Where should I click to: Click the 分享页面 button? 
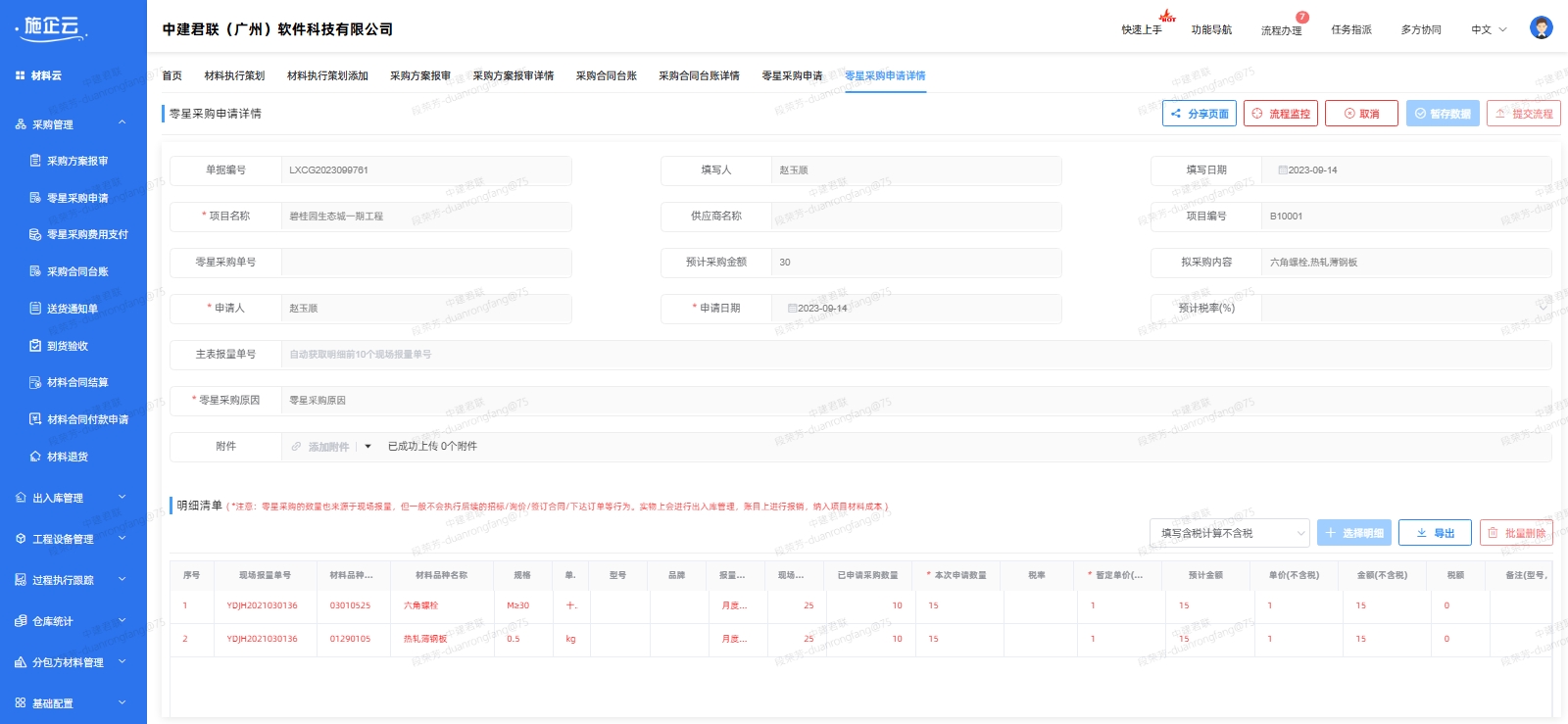tap(1199, 114)
